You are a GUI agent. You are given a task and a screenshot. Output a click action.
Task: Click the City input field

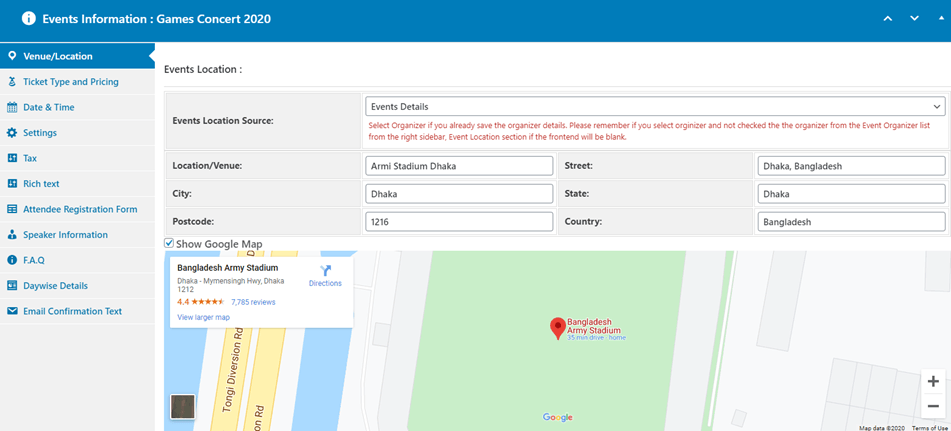point(459,193)
